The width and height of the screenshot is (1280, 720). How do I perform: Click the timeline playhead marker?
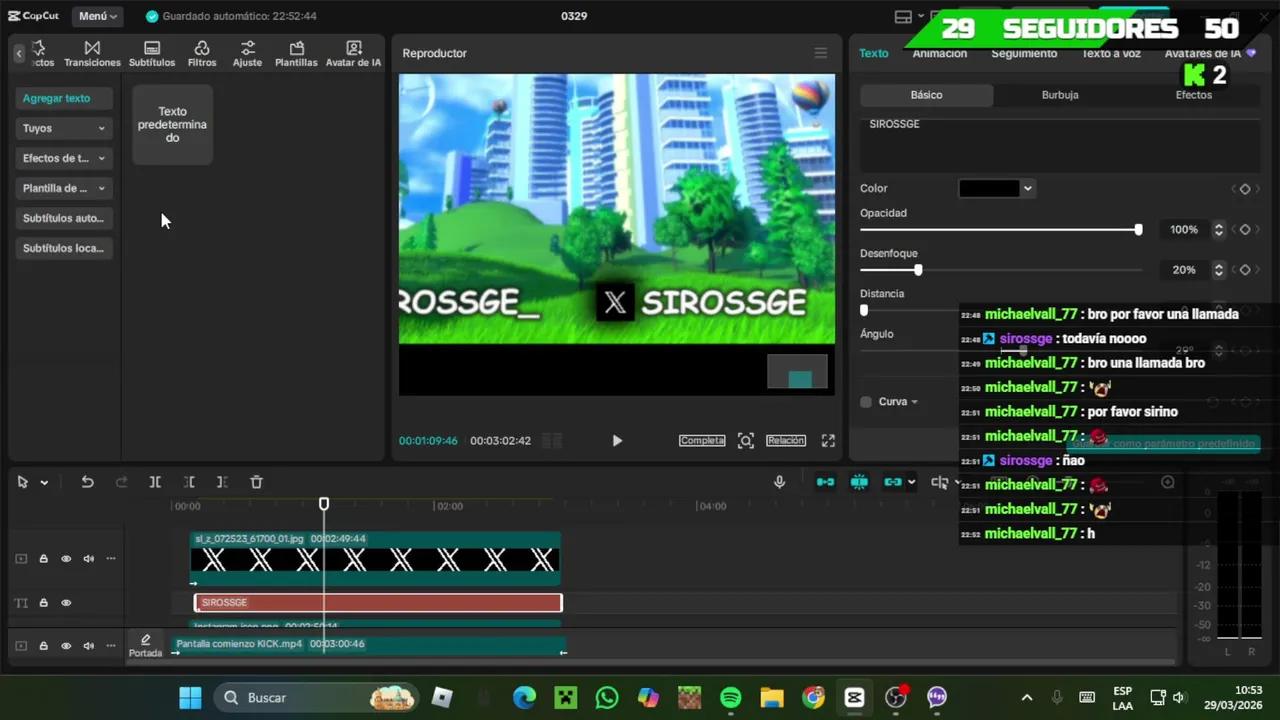(x=324, y=504)
